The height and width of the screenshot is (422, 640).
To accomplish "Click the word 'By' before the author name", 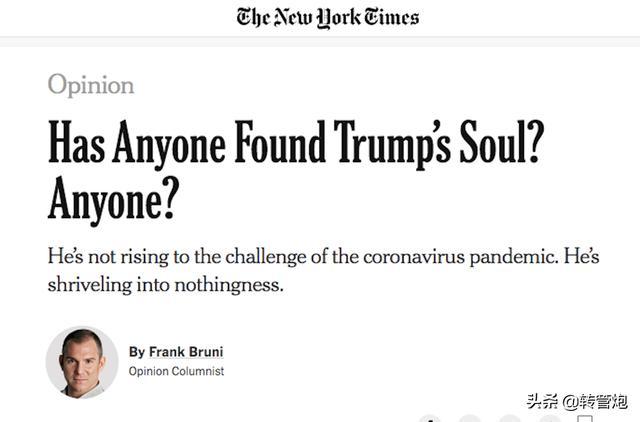I will (x=137, y=352).
